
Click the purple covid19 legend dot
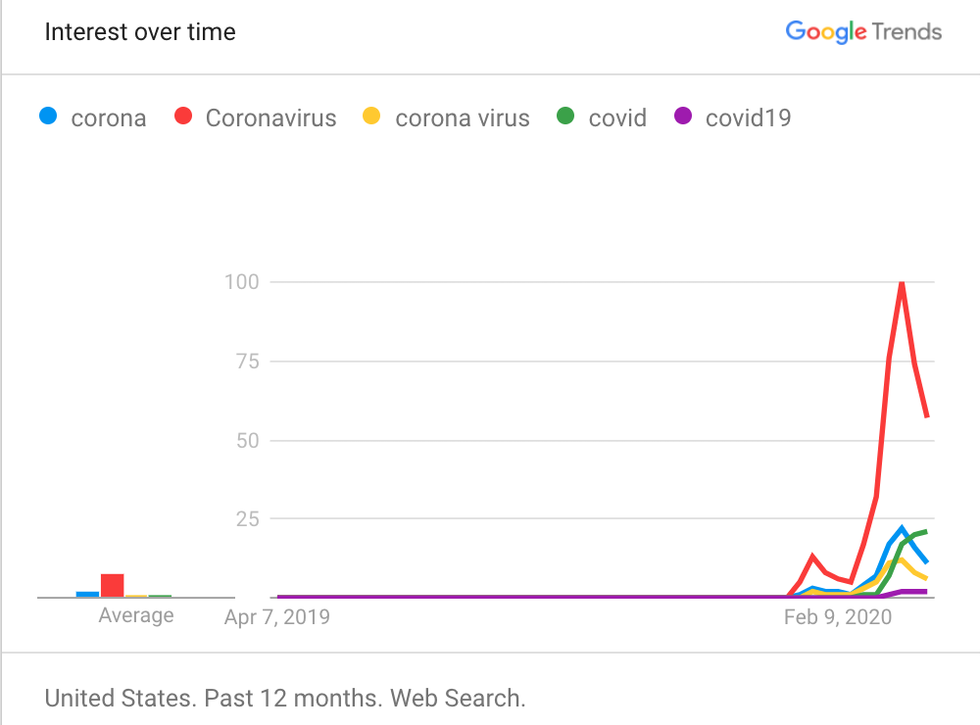click(x=683, y=117)
